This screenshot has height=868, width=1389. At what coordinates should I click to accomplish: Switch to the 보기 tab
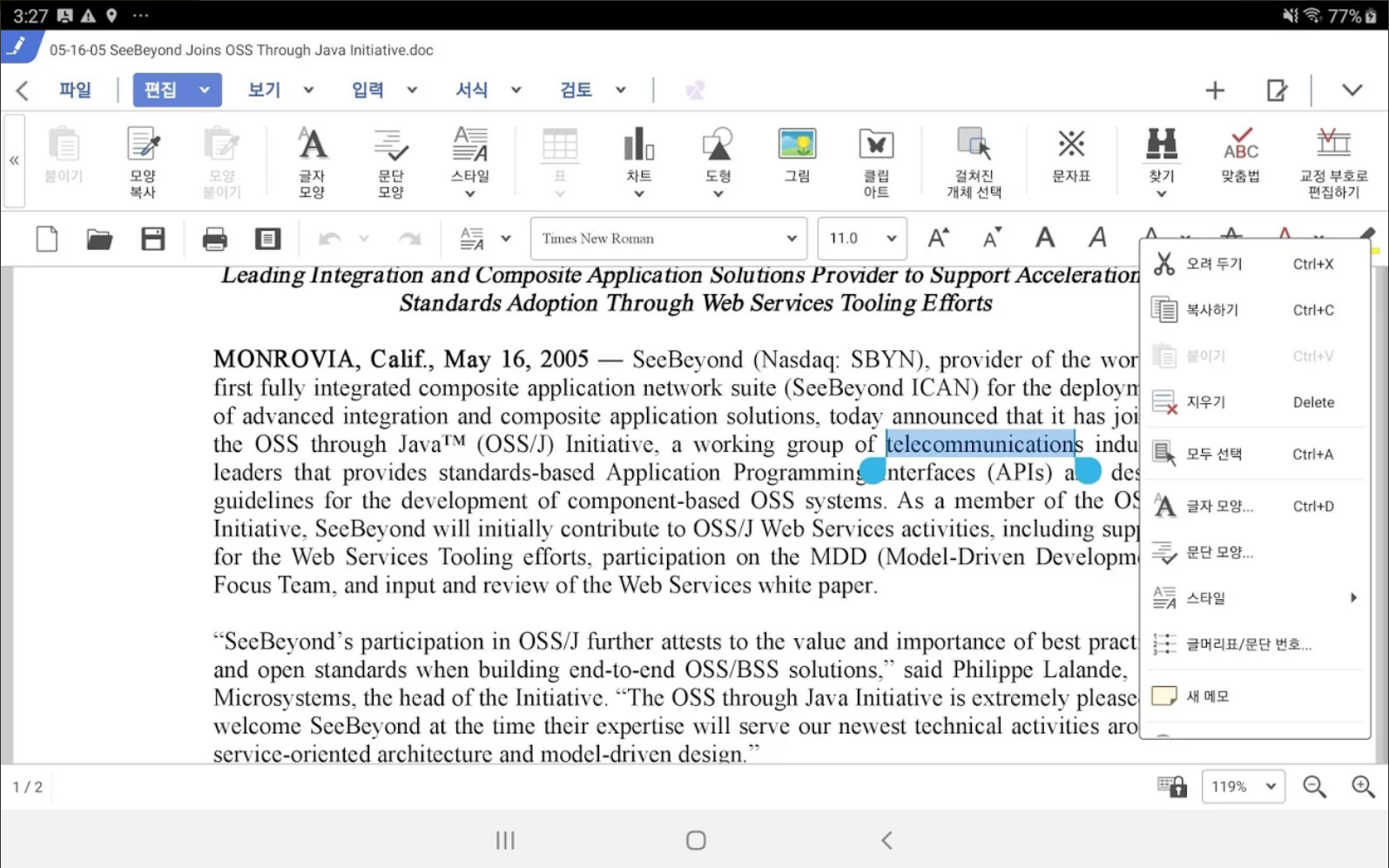(x=265, y=90)
